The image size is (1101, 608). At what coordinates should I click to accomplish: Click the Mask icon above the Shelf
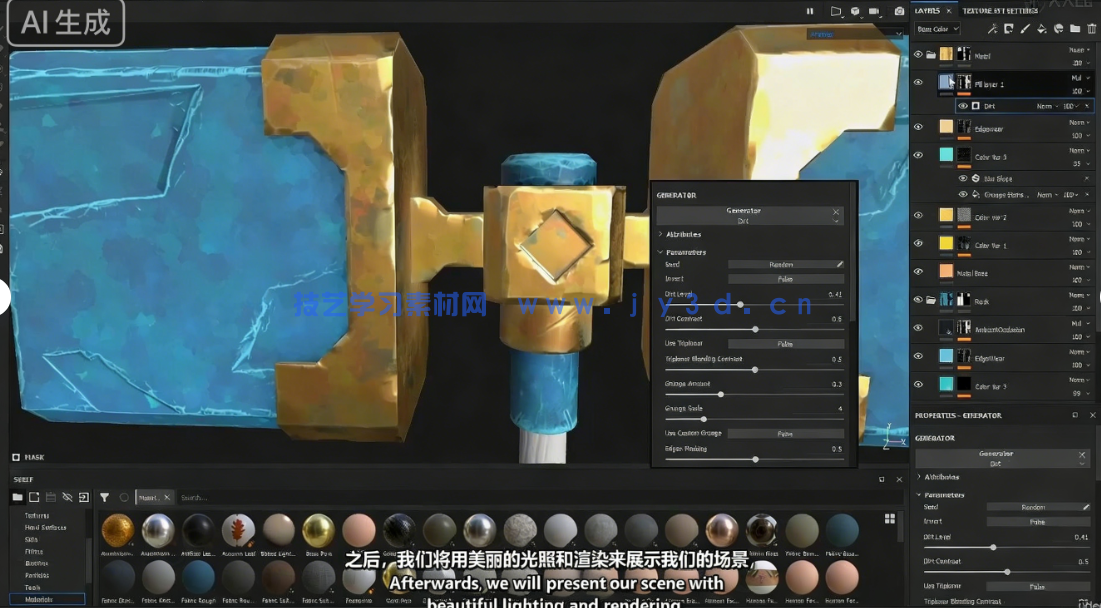[x=16, y=457]
